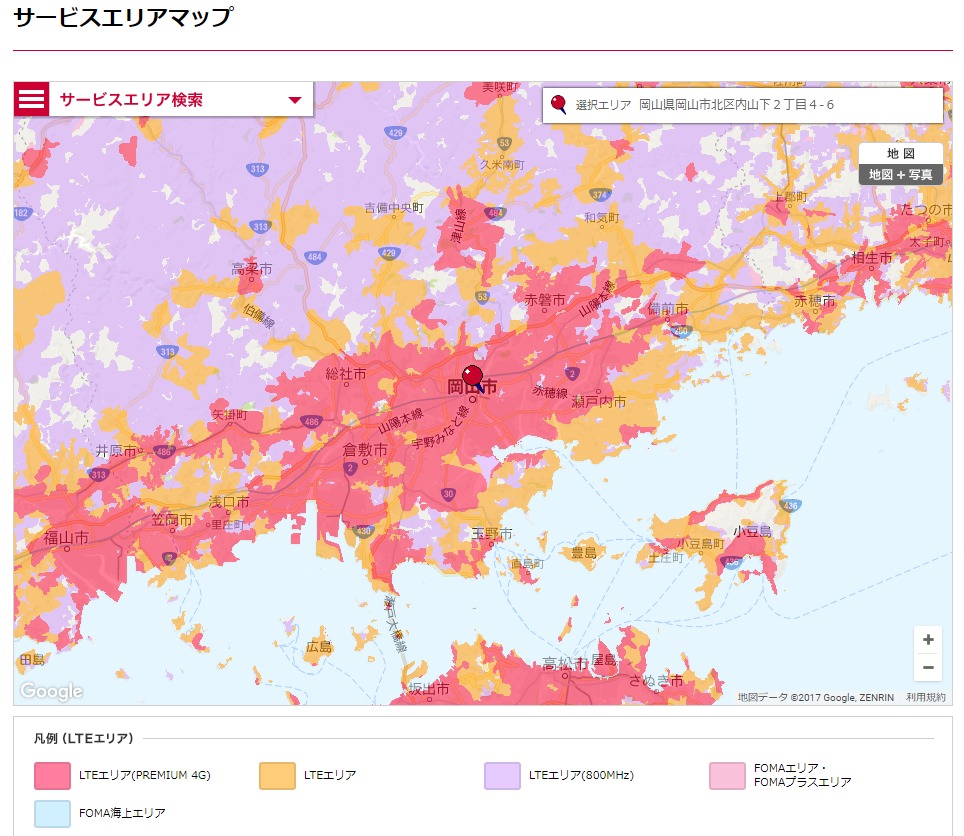
Task: Expand the サービスエリア検索 dropdown arrow
Action: pyautogui.click(x=295, y=100)
